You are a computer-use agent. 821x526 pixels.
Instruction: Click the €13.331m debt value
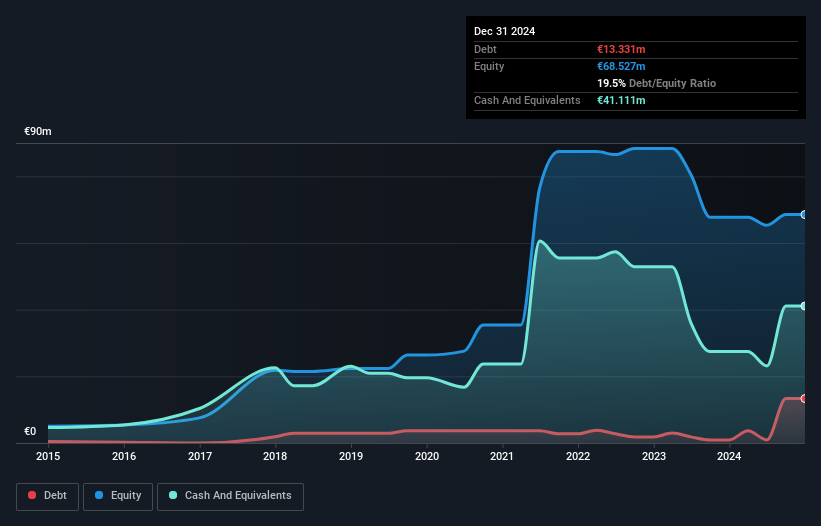click(x=621, y=49)
